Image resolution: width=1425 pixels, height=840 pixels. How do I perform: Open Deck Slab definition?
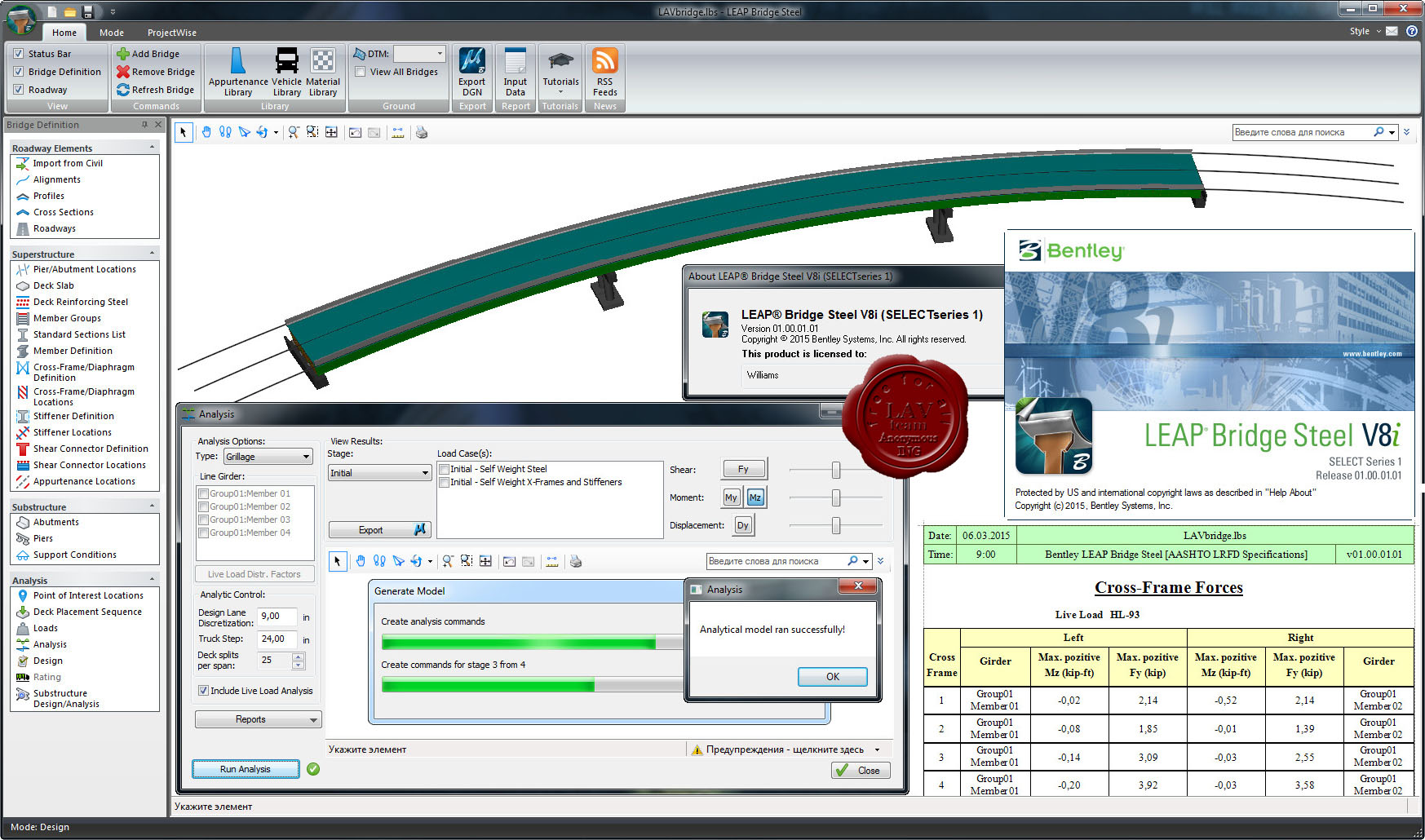[x=46, y=285]
